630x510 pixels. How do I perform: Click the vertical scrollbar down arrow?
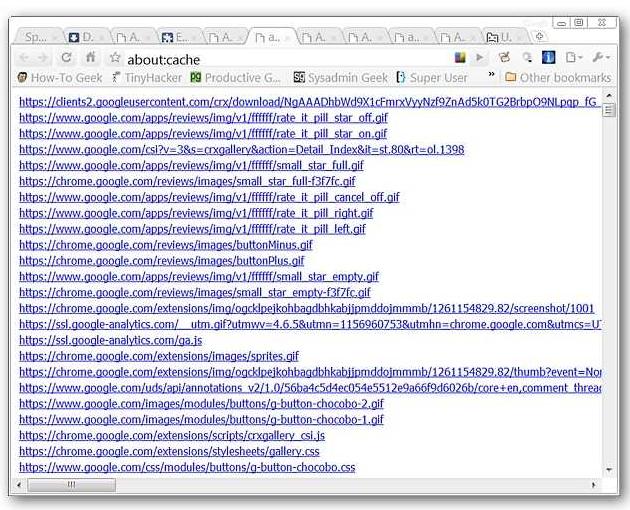[608, 469]
